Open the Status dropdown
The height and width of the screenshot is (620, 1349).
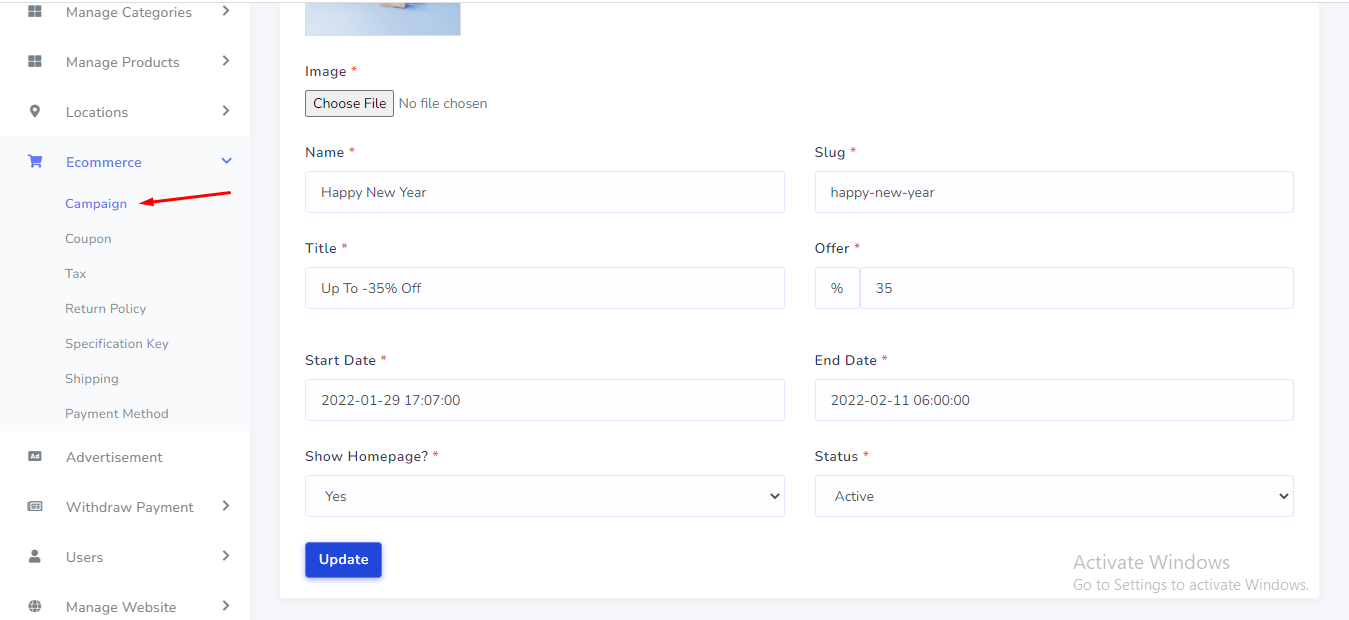pyautogui.click(x=1053, y=496)
